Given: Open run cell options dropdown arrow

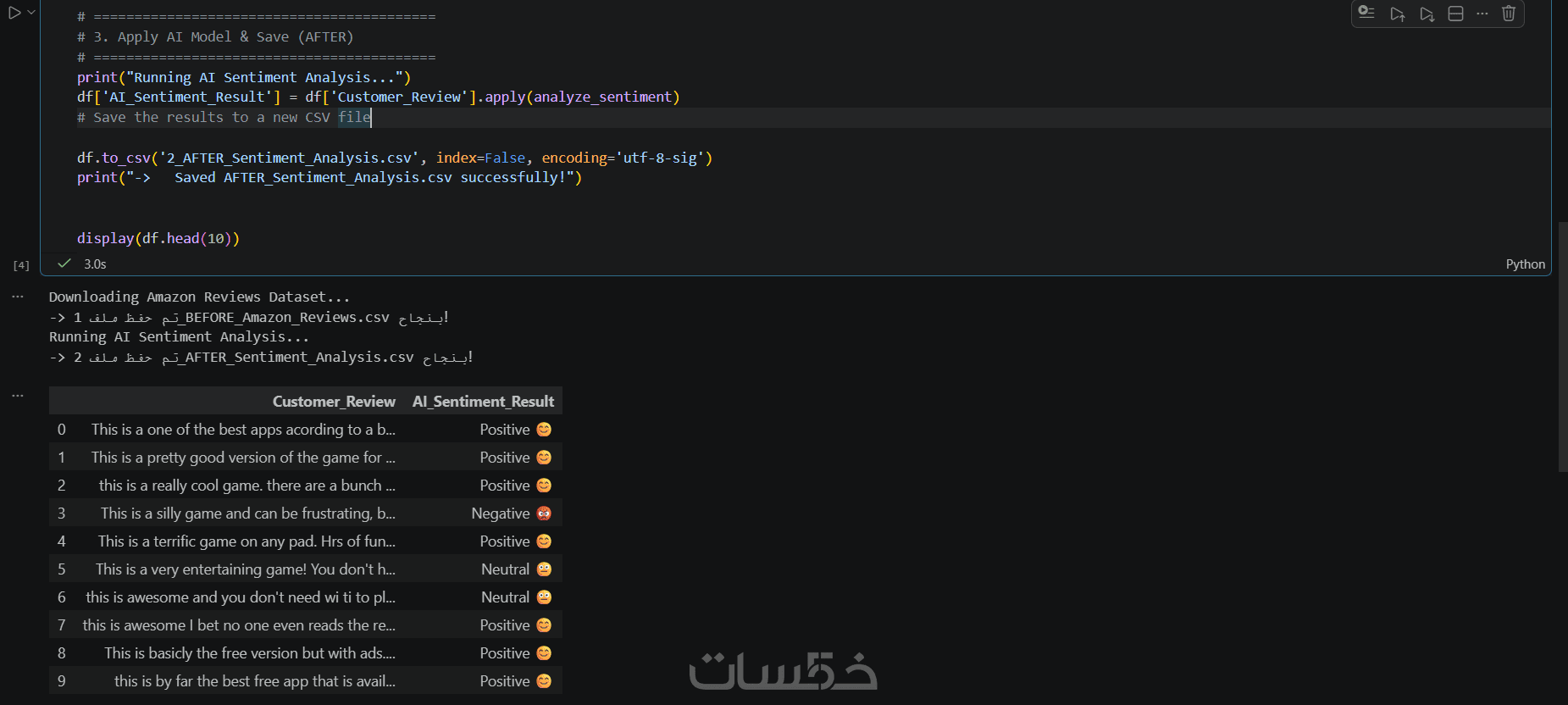Looking at the screenshot, I should click(x=31, y=13).
